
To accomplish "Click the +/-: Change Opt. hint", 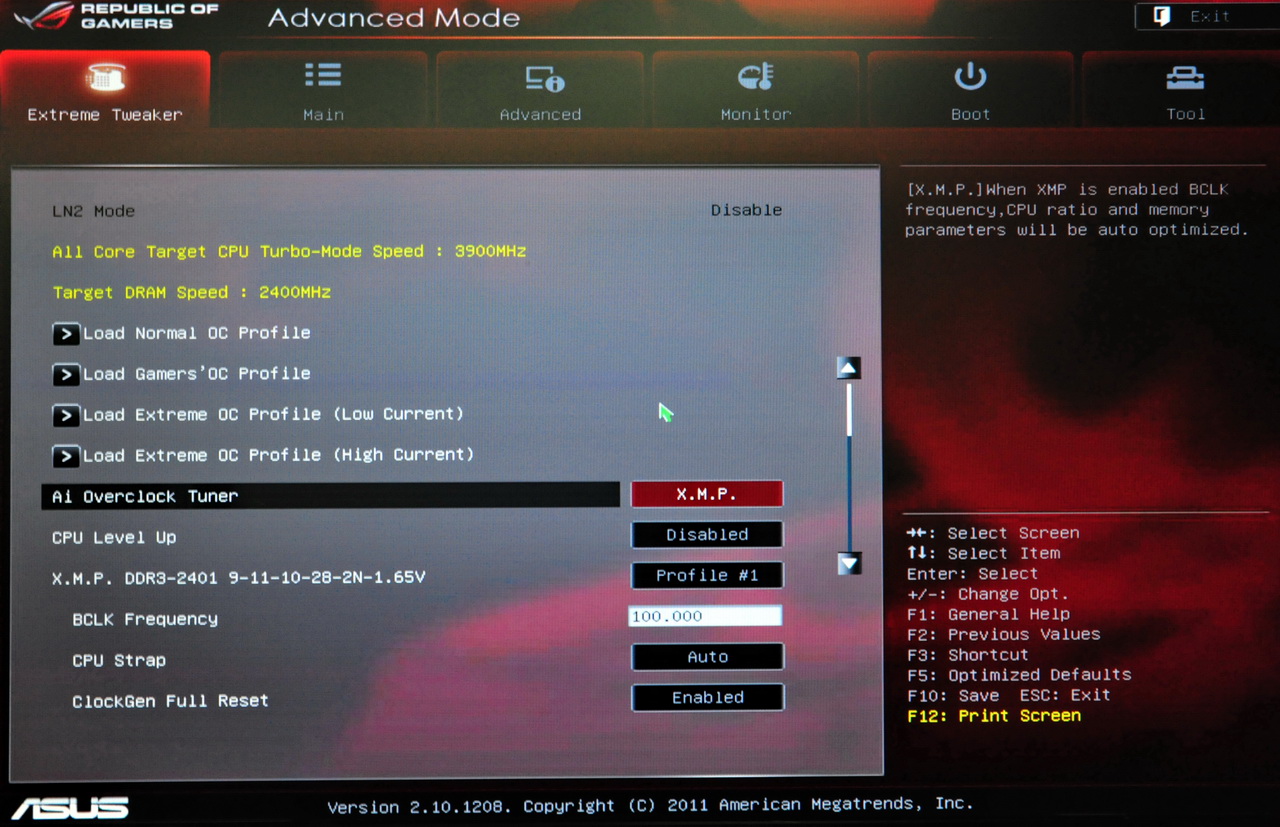I will [x=988, y=593].
